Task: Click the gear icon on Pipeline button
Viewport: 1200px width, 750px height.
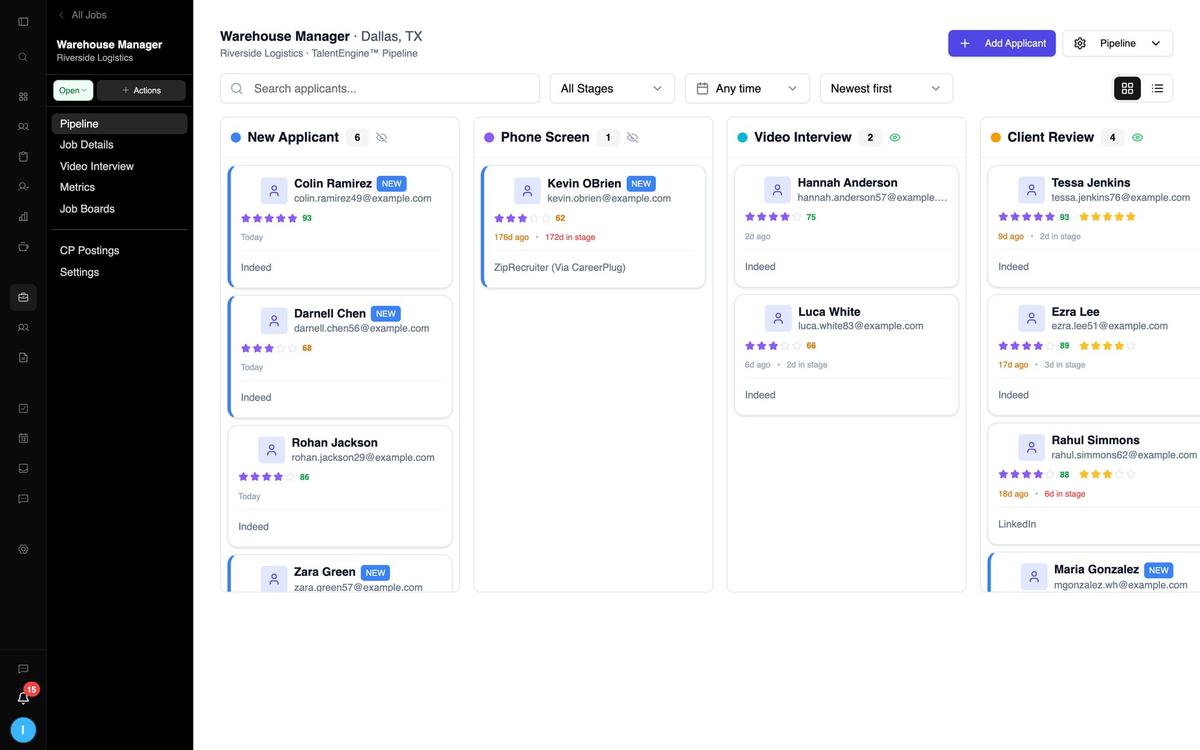Action: (1080, 43)
